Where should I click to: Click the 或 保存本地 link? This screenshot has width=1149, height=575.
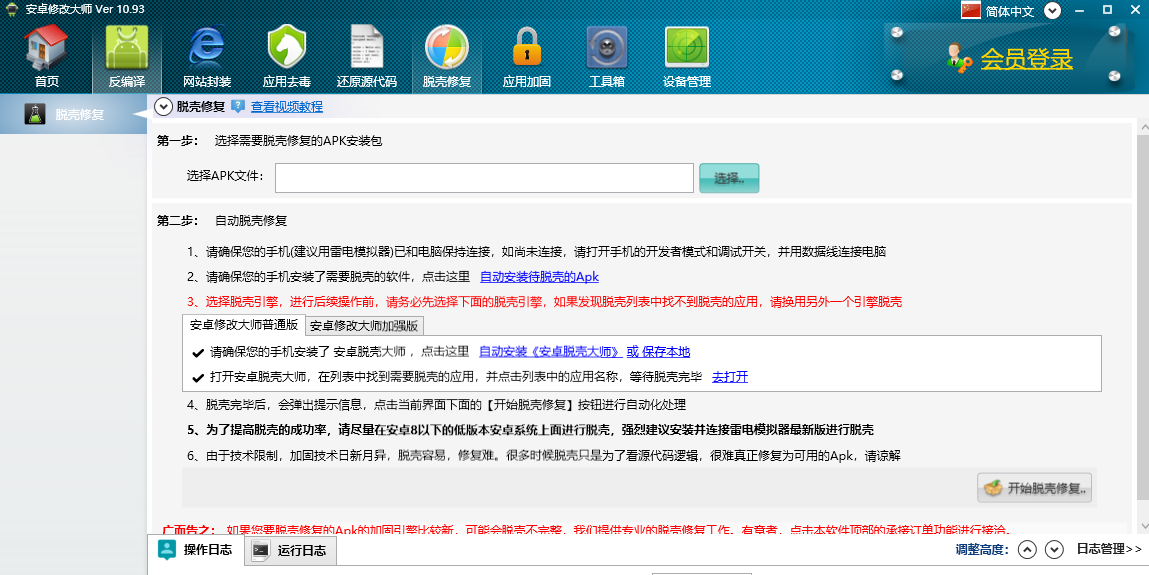pos(658,352)
